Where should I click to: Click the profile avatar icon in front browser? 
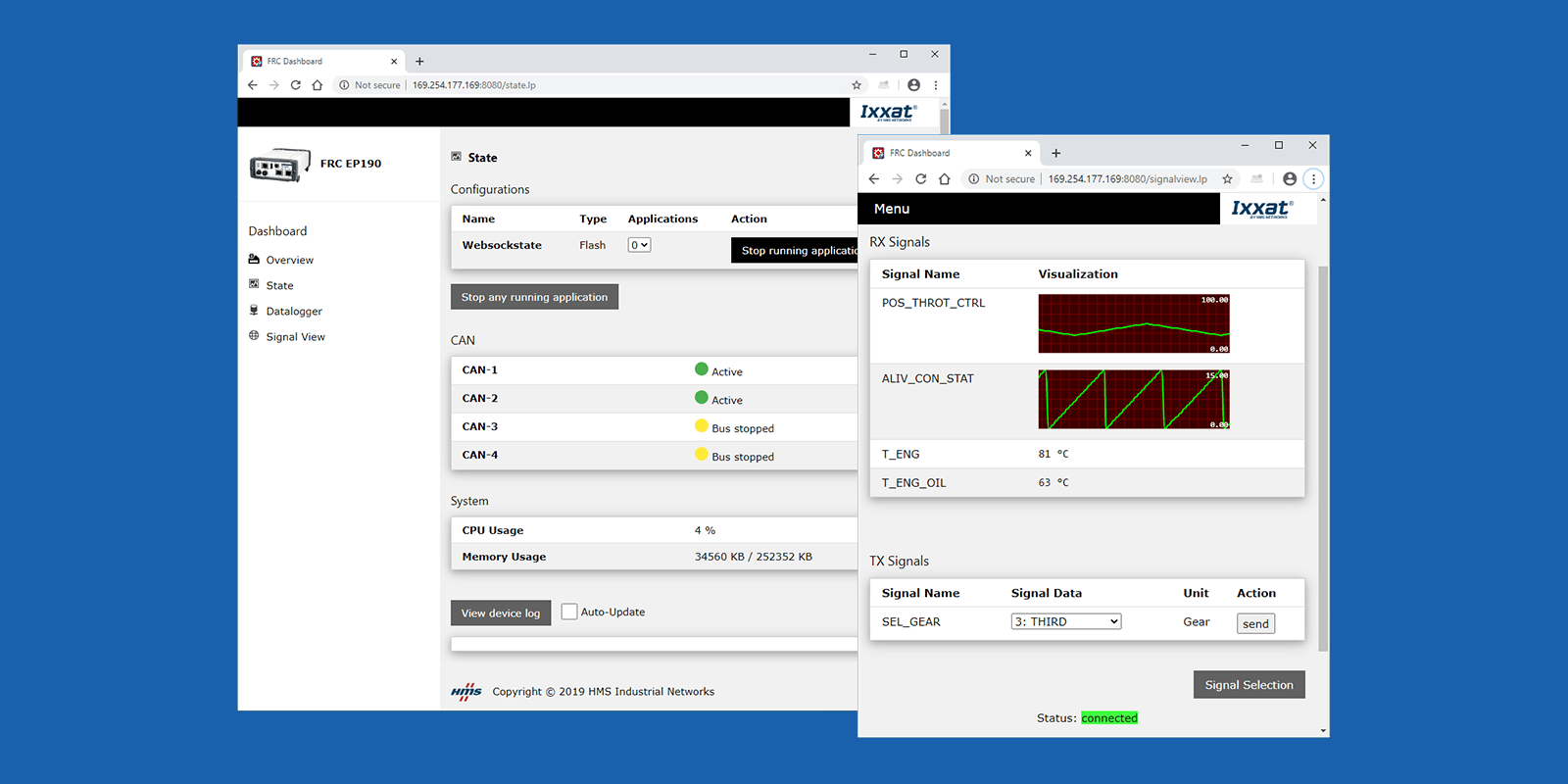click(x=1290, y=179)
